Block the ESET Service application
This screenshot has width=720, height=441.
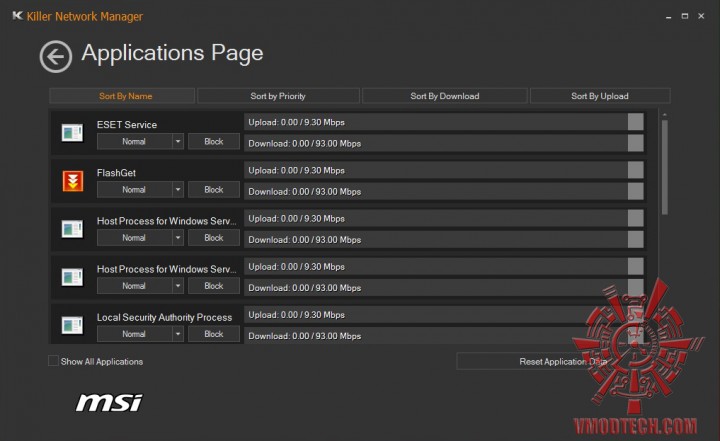pos(214,141)
